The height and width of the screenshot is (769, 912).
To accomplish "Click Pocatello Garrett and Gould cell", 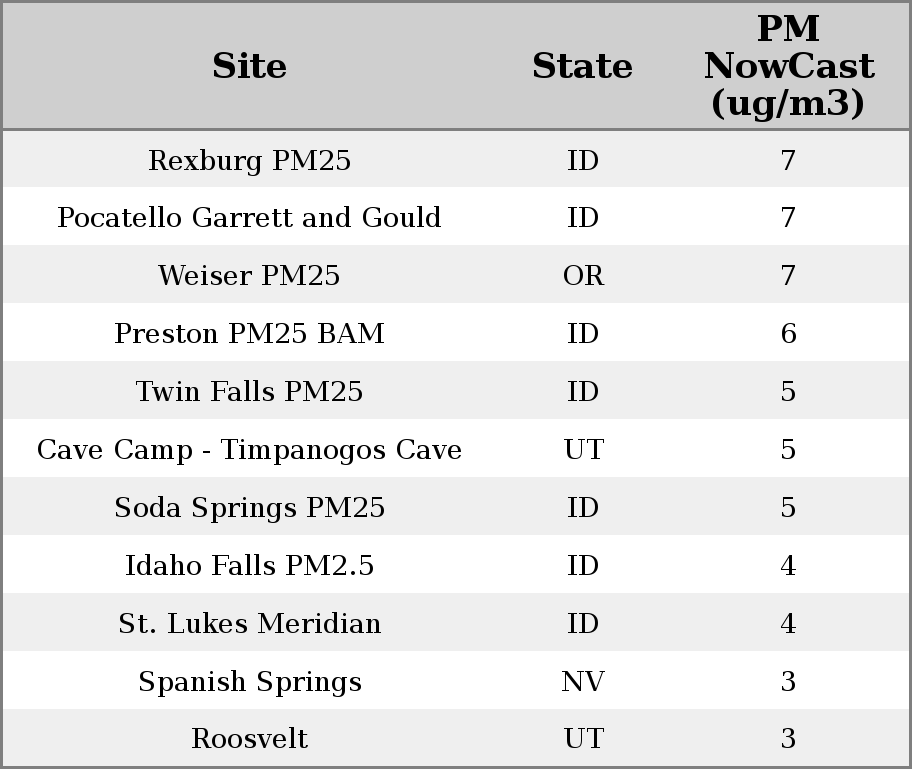I will pos(249,218).
